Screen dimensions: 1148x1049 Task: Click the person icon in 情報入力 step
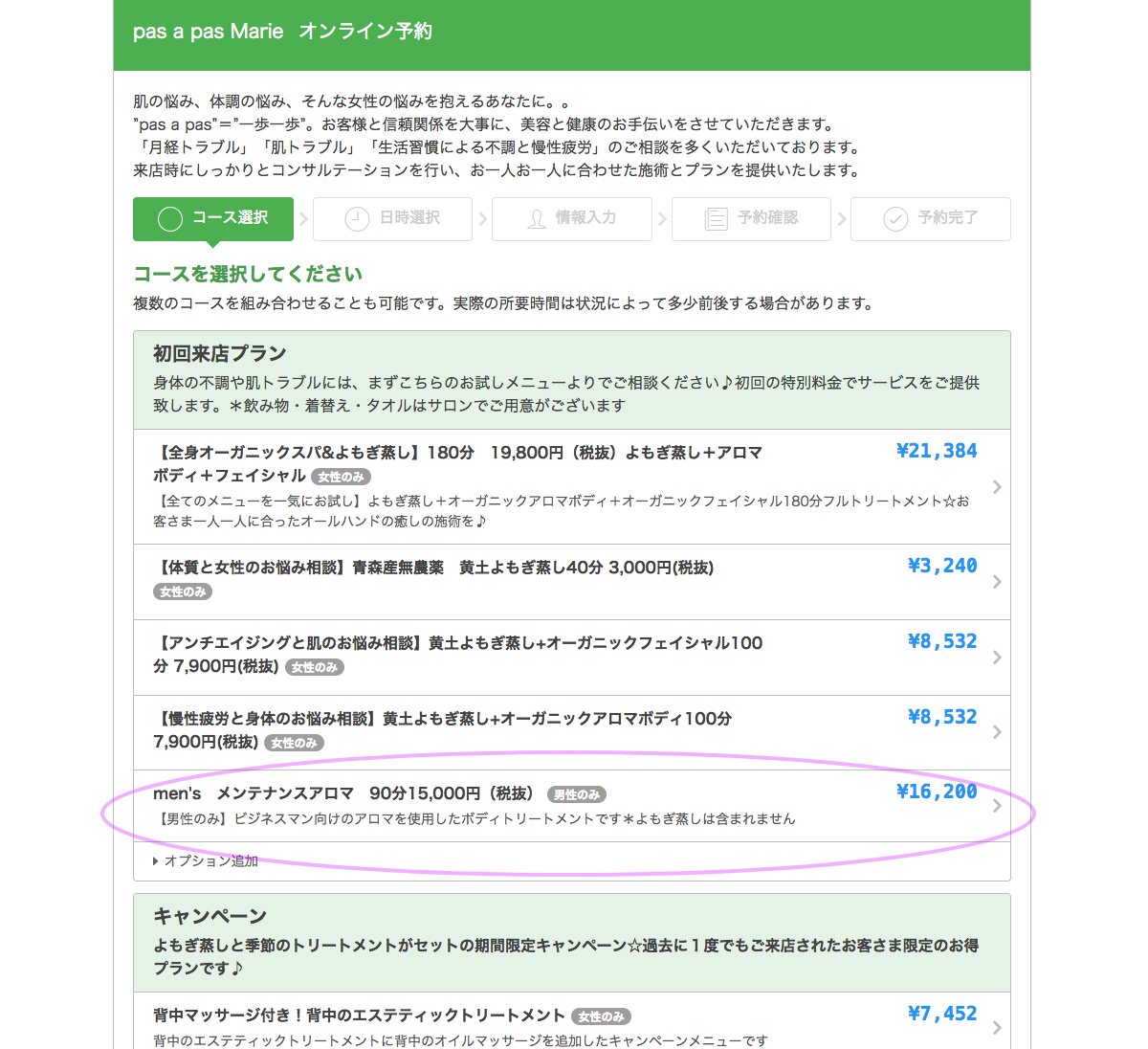click(537, 219)
